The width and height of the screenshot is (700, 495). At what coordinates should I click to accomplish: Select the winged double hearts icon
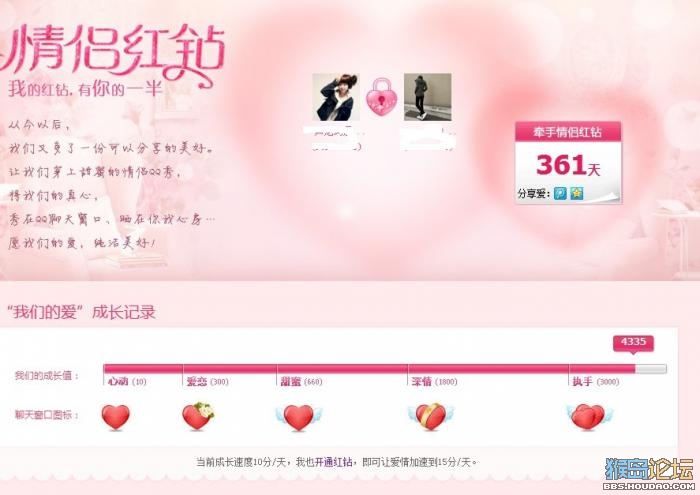pyautogui.click(x=589, y=417)
